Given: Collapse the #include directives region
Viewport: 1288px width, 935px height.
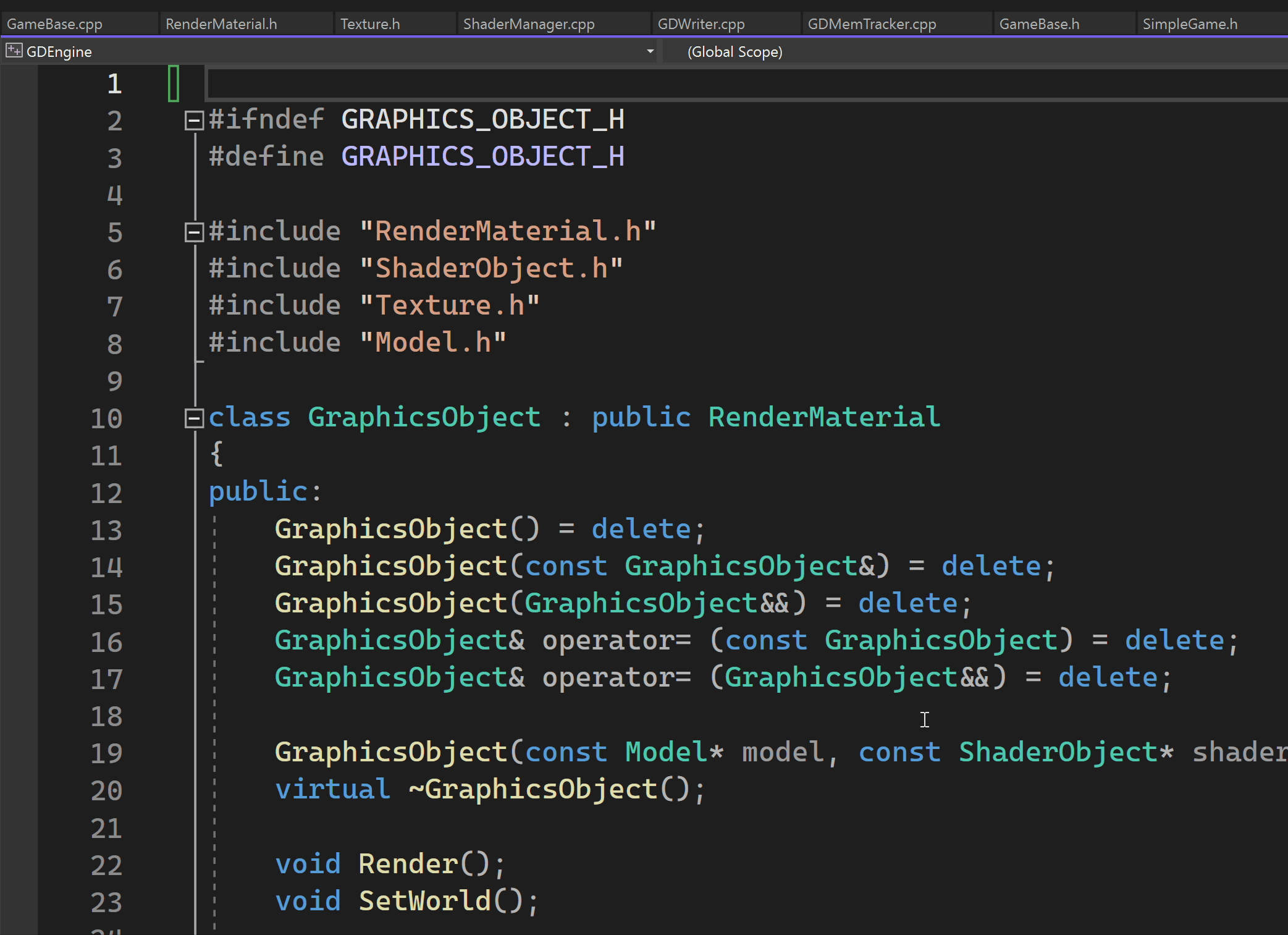Looking at the screenshot, I should (194, 232).
